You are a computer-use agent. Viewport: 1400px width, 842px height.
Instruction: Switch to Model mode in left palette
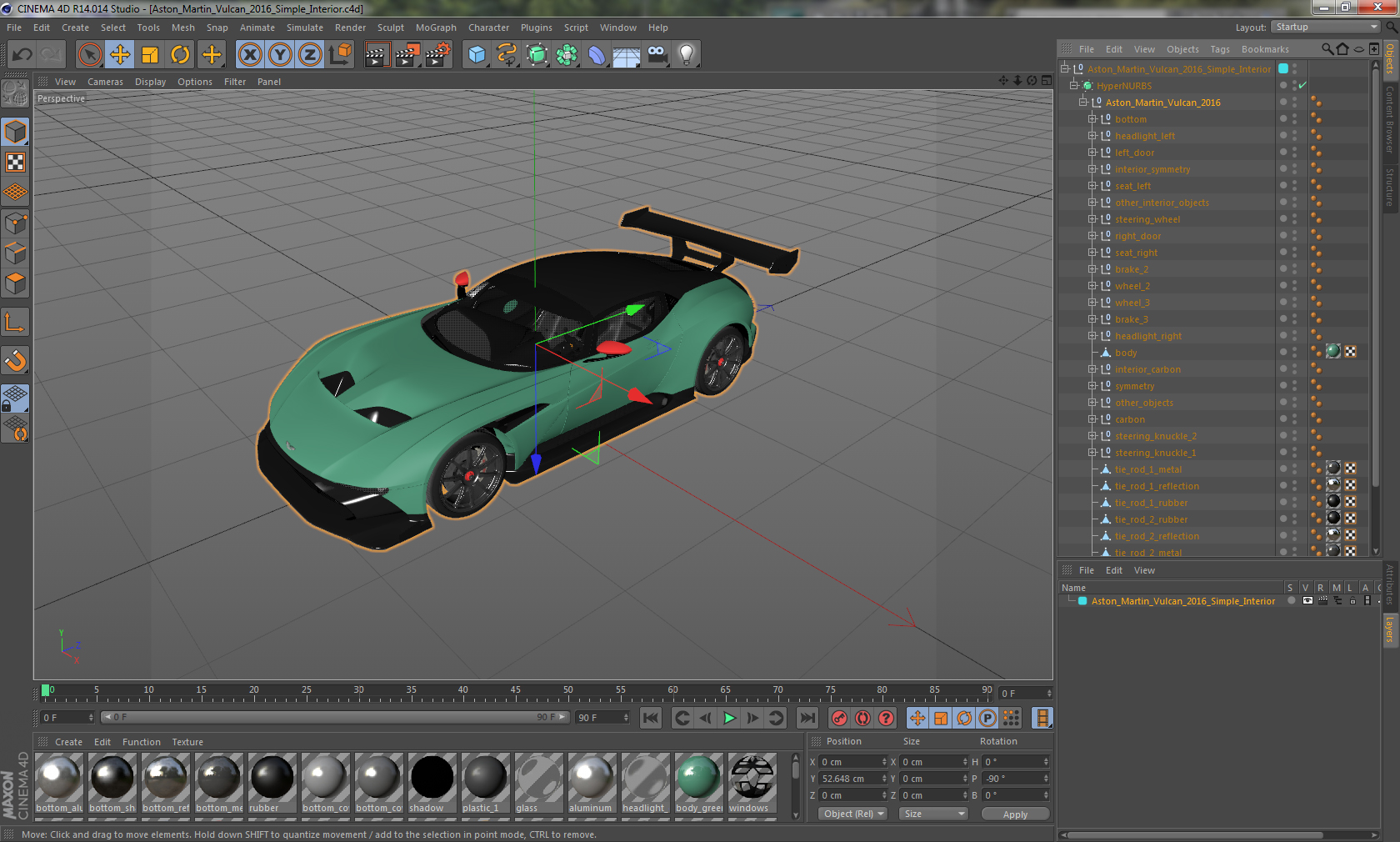16,132
